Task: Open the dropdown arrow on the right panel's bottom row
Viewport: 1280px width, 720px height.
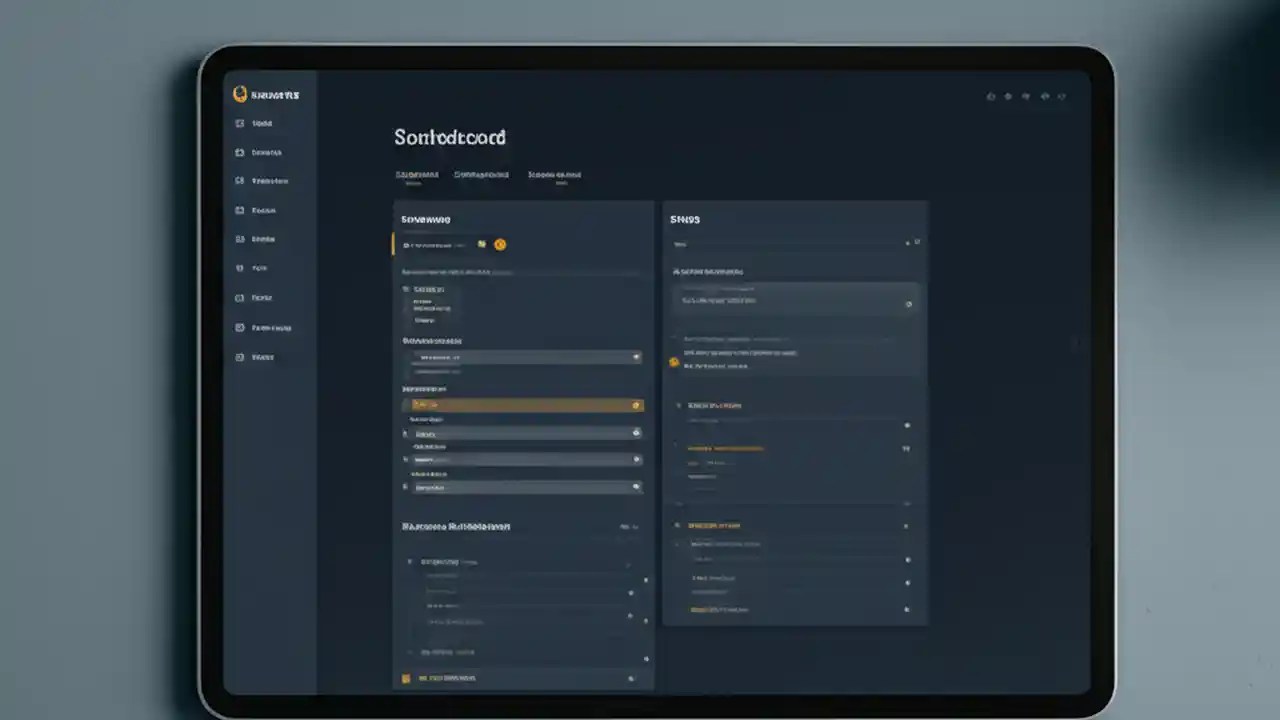Action: click(908, 608)
